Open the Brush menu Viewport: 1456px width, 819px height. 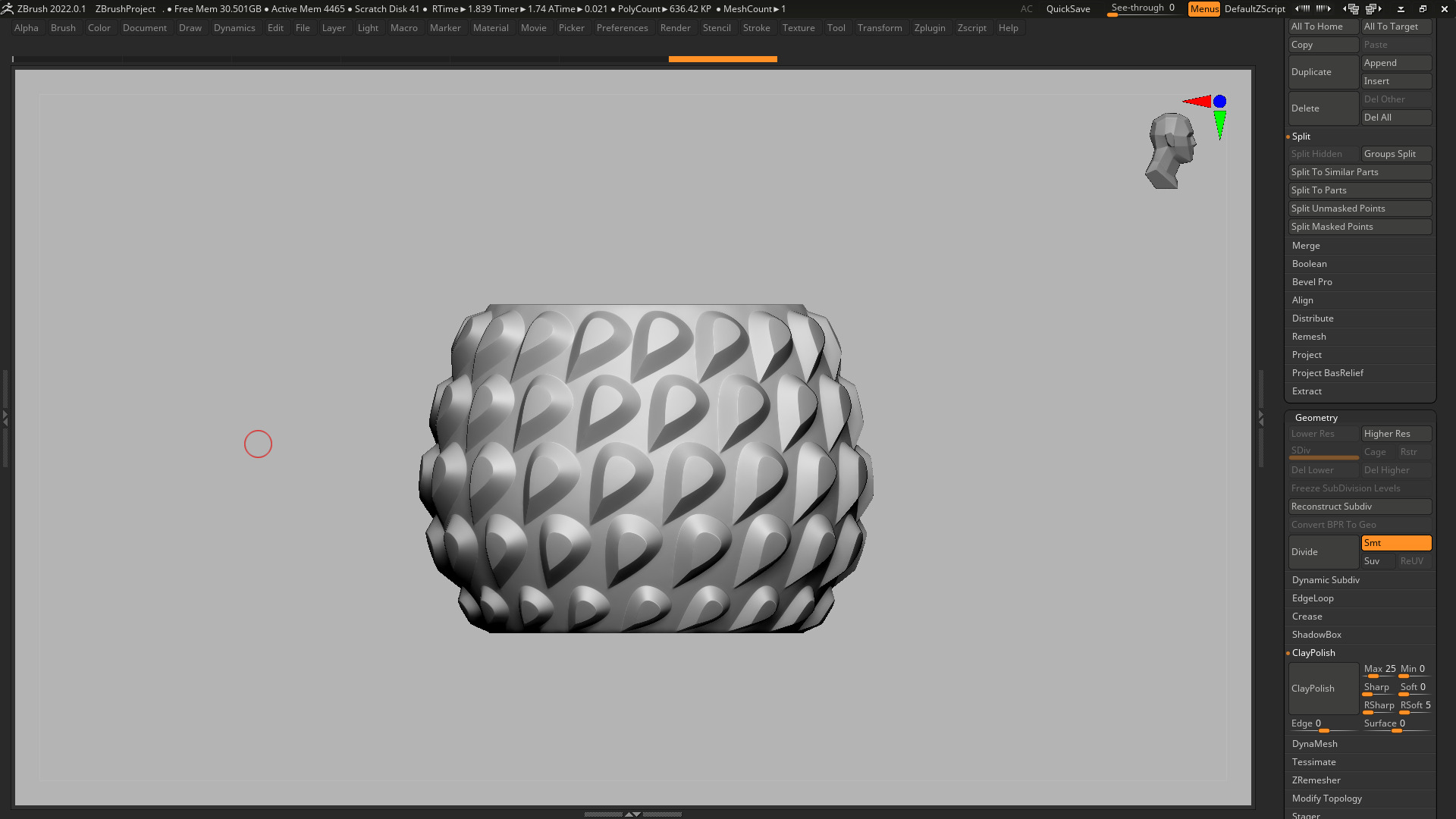tap(63, 28)
